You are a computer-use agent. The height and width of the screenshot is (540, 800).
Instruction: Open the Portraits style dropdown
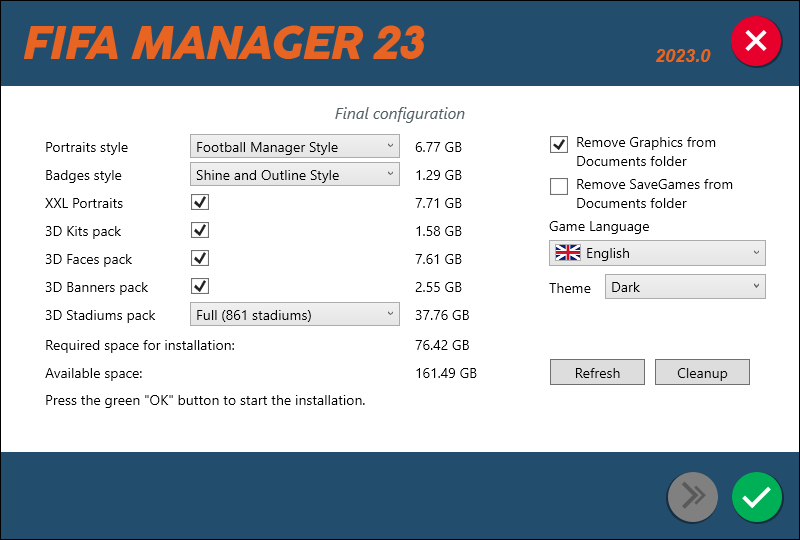294,147
